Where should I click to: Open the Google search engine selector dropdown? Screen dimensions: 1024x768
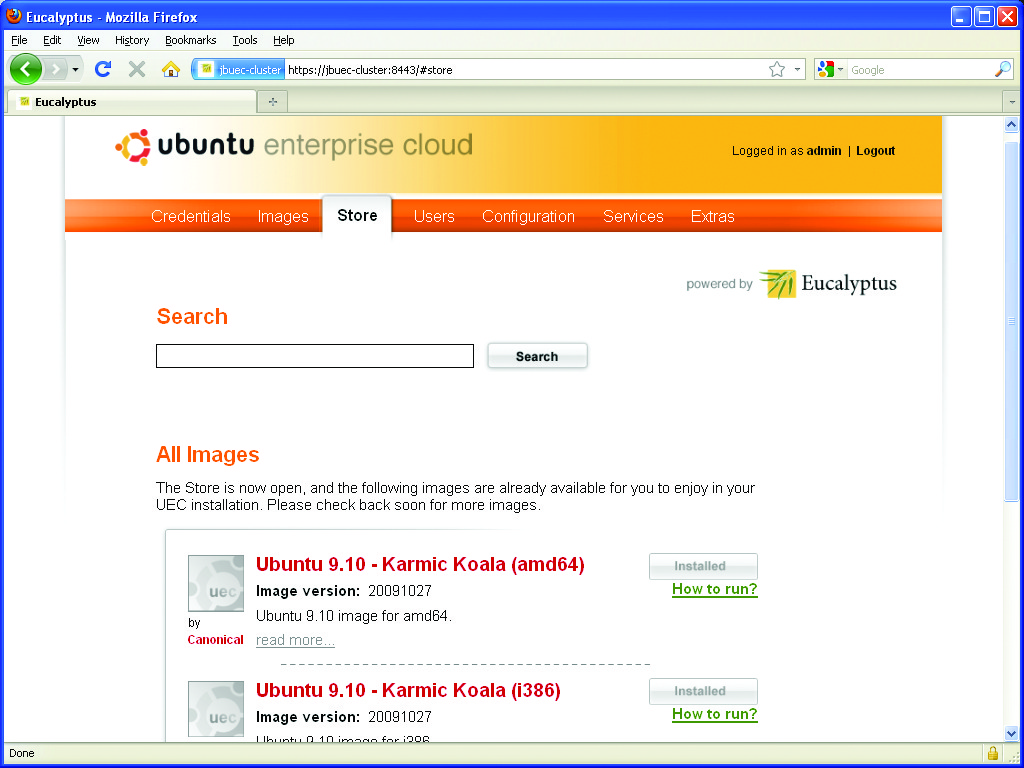pyautogui.click(x=831, y=69)
